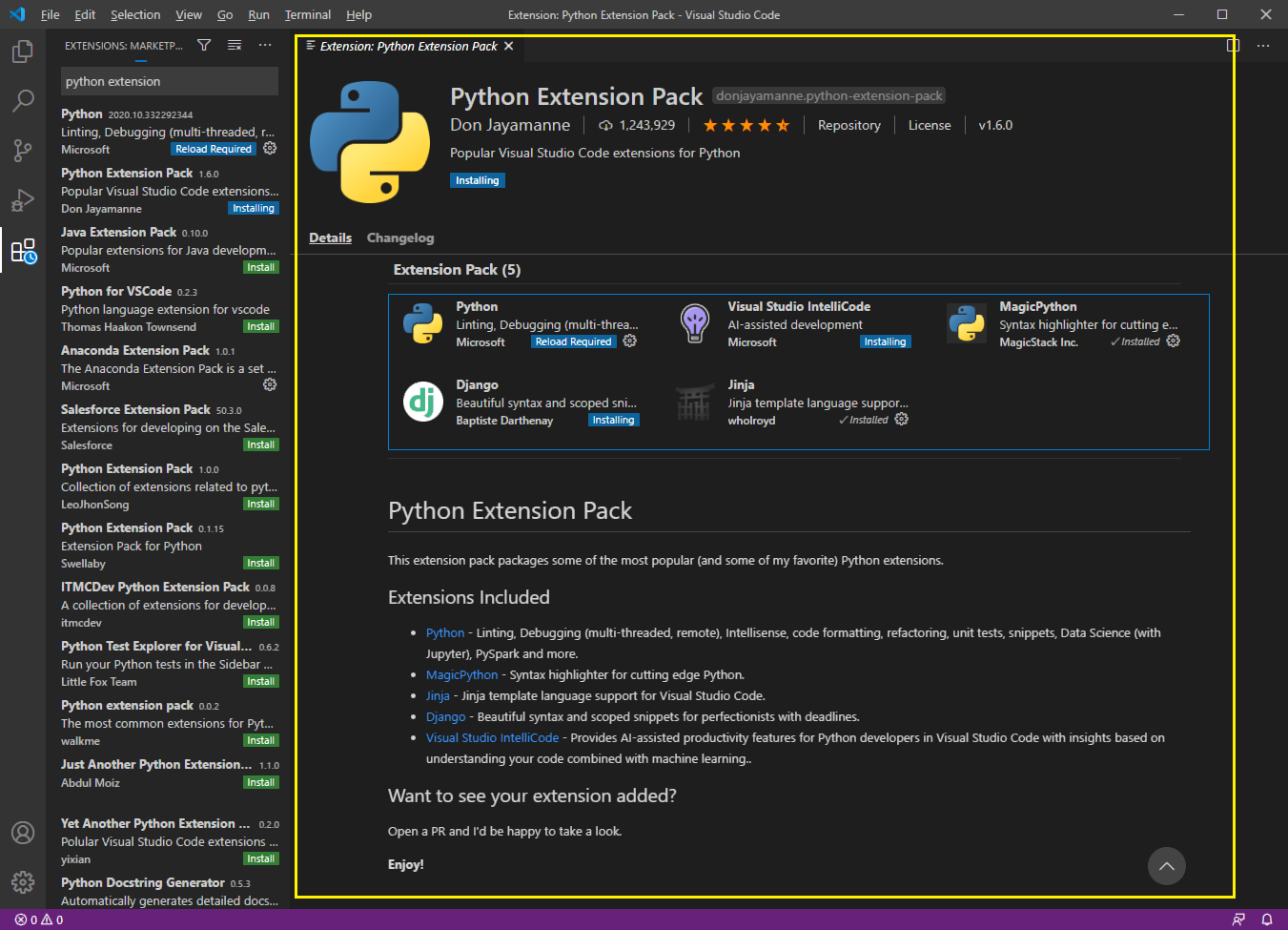Filter extensions with the funnel icon
The image size is (1288, 930).
coord(204,45)
